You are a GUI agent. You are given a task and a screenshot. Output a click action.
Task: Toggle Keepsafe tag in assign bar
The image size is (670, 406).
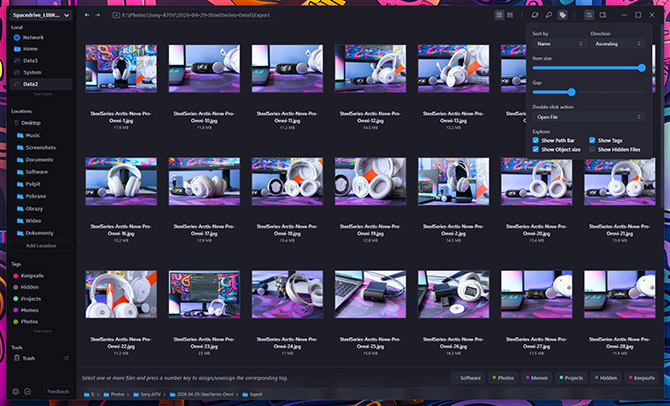tap(641, 378)
